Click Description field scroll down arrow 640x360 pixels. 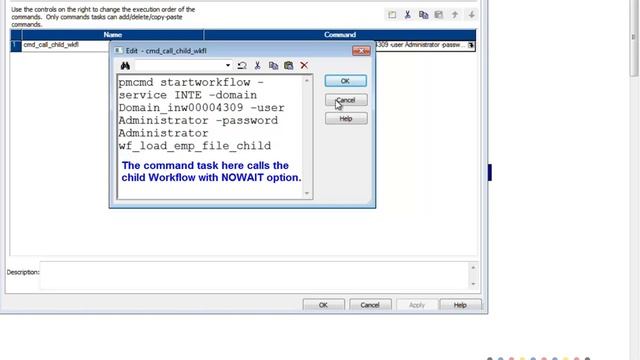pos(473,284)
